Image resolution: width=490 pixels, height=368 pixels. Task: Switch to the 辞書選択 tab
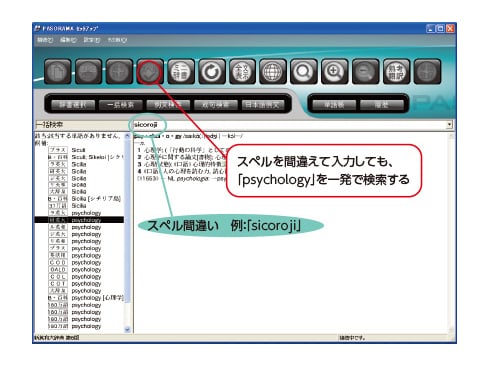(x=73, y=105)
